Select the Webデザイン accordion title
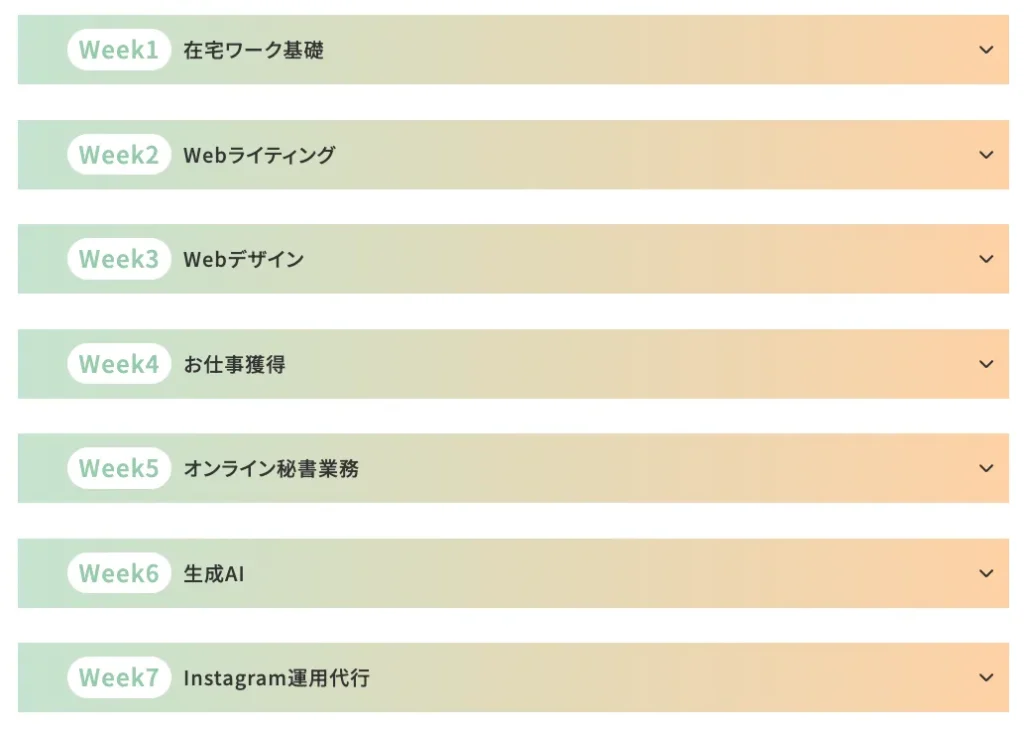This screenshot has height=729, width=1024. tap(244, 260)
